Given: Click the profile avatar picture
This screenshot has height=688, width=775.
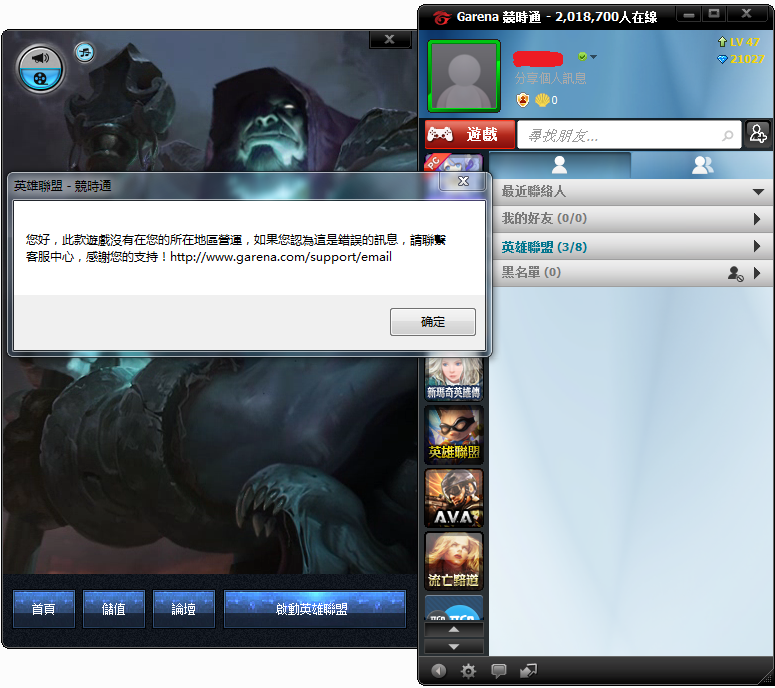Looking at the screenshot, I should (464, 76).
